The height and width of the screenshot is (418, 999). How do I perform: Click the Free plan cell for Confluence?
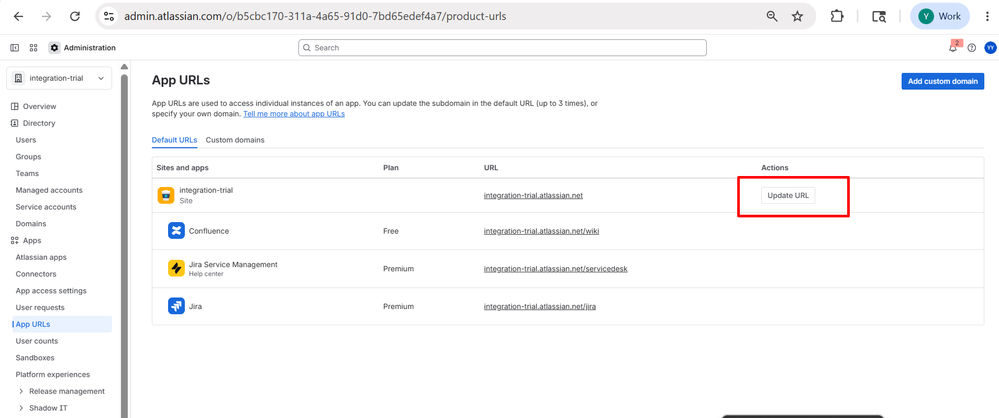pos(391,231)
